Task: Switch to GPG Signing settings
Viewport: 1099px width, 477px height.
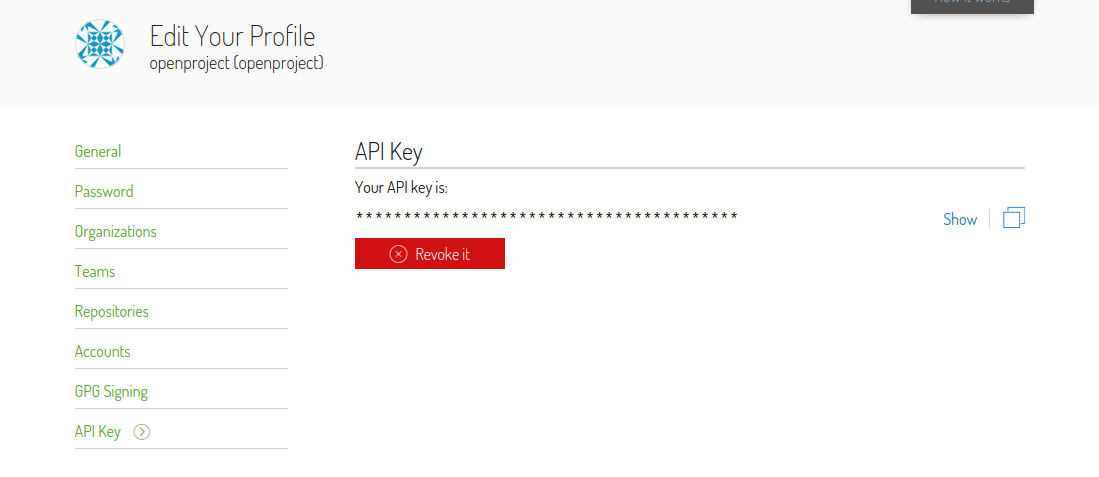Action: pyautogui.click(x=111, y=392)
